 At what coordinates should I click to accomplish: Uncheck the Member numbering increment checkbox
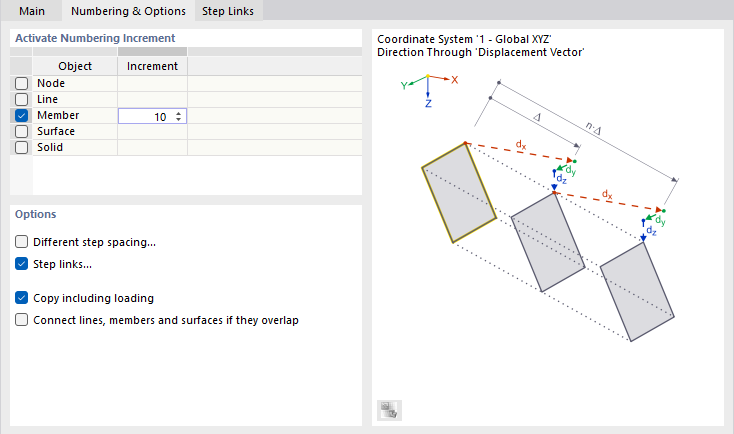[21, 115]
